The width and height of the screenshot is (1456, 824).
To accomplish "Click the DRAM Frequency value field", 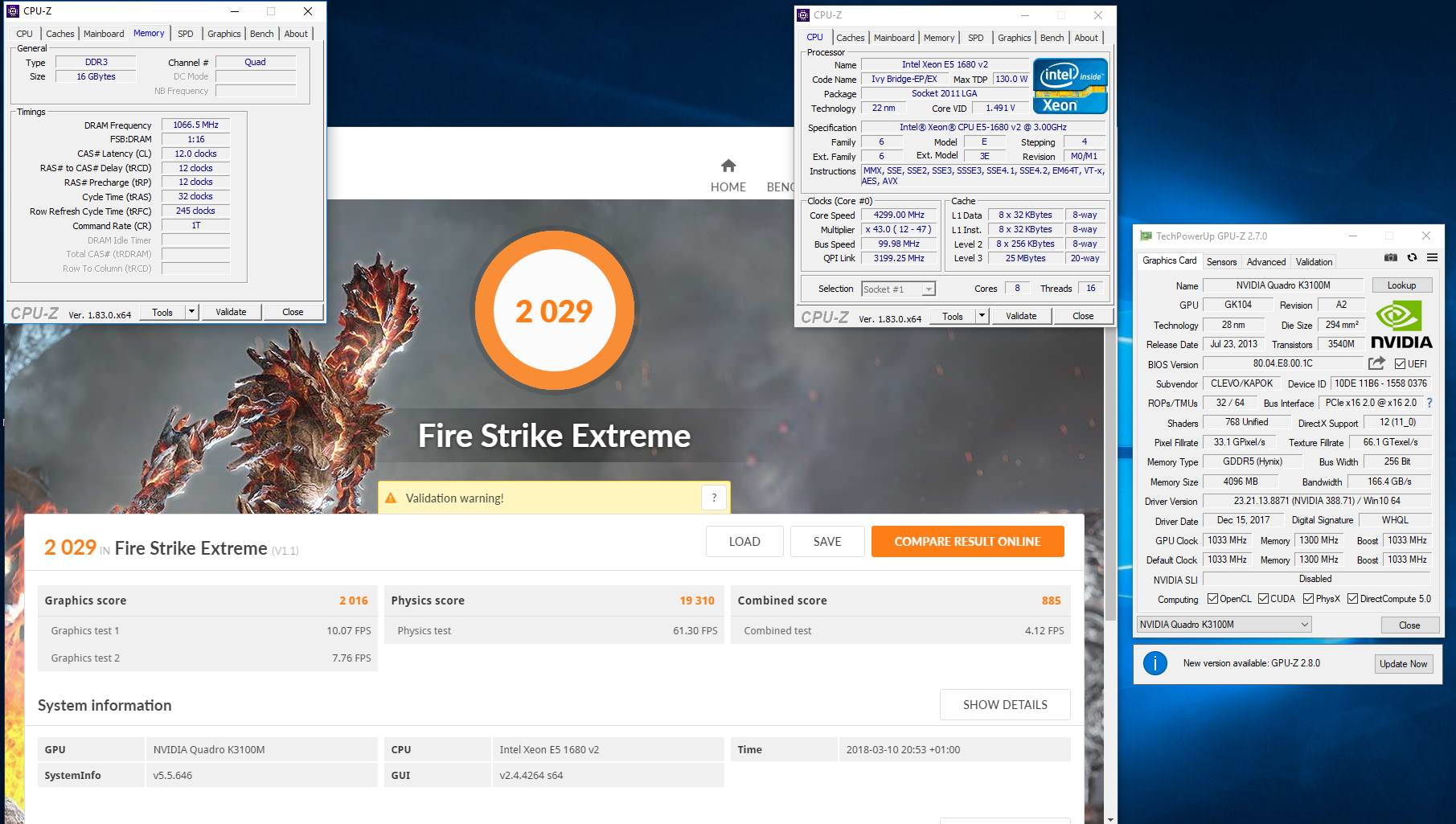I will point(195,125).
